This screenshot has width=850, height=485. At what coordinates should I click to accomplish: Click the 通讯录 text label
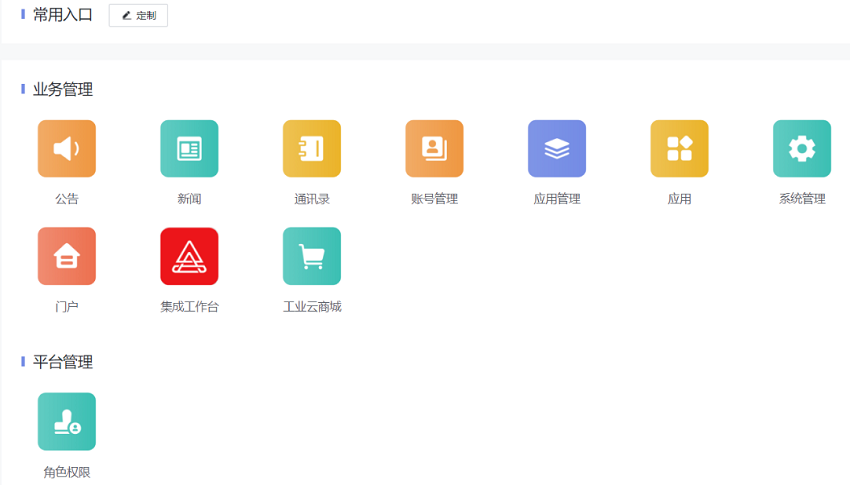312,199
